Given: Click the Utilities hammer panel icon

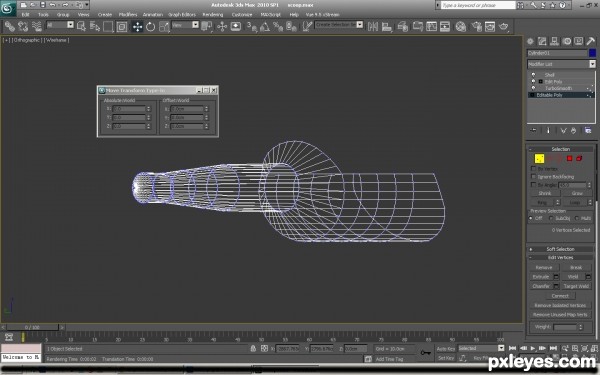Looking at the screenshot, I should [x=590, y=41].
